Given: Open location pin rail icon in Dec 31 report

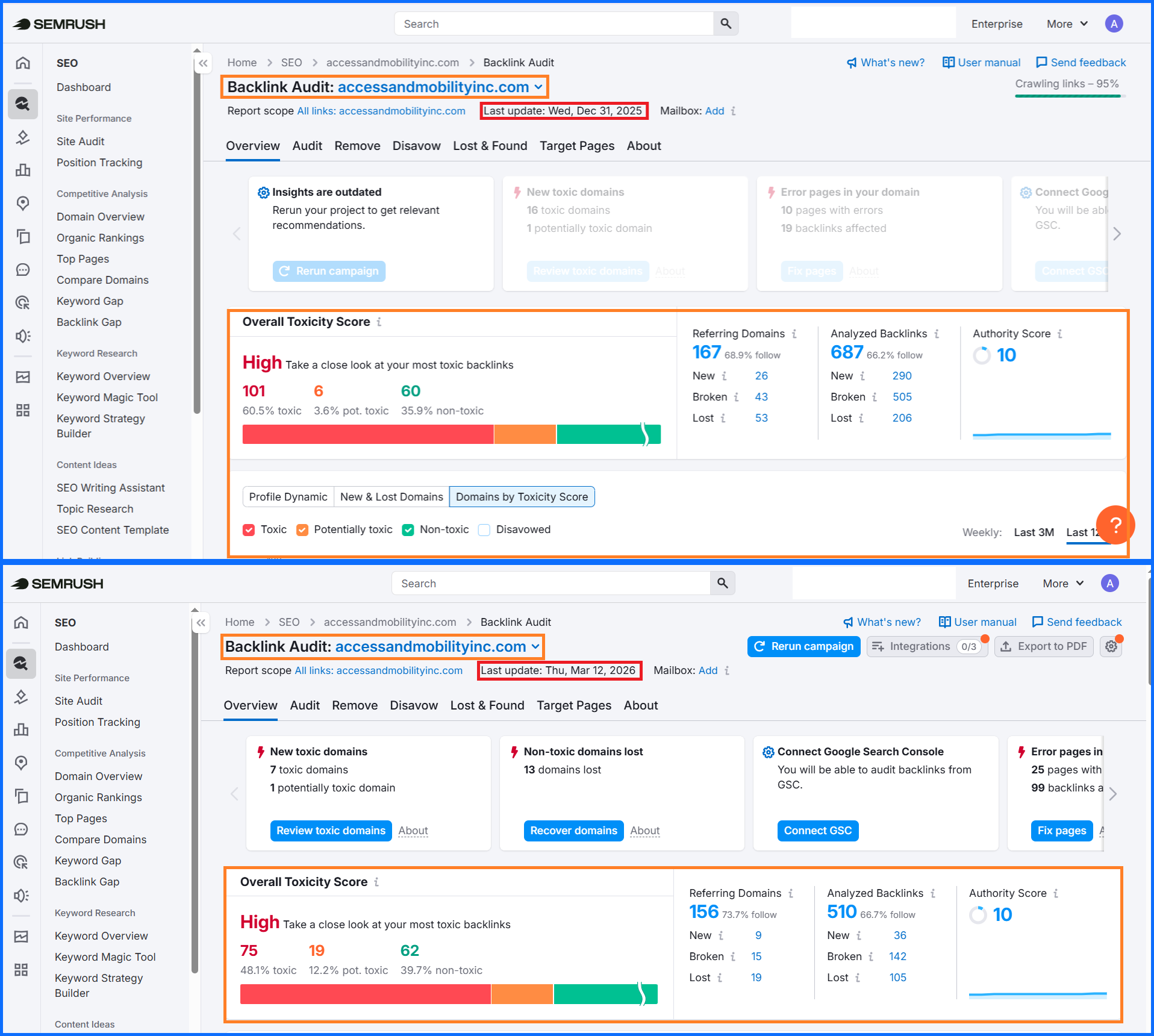Looking at the screenshot, I should 23,204.
